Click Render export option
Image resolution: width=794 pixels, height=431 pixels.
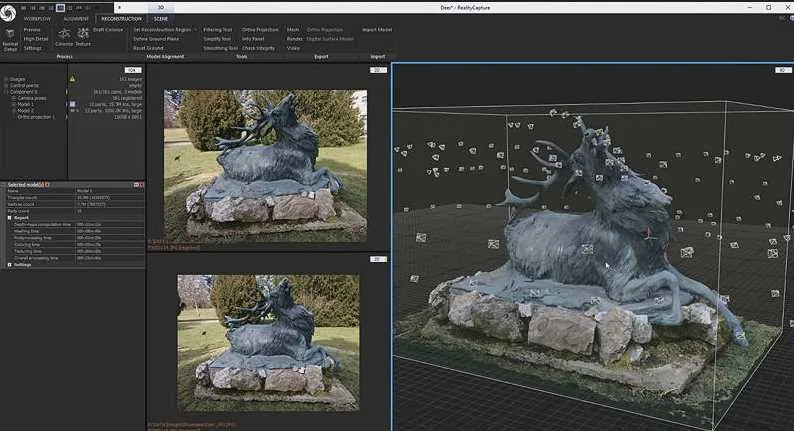point(294,39)
